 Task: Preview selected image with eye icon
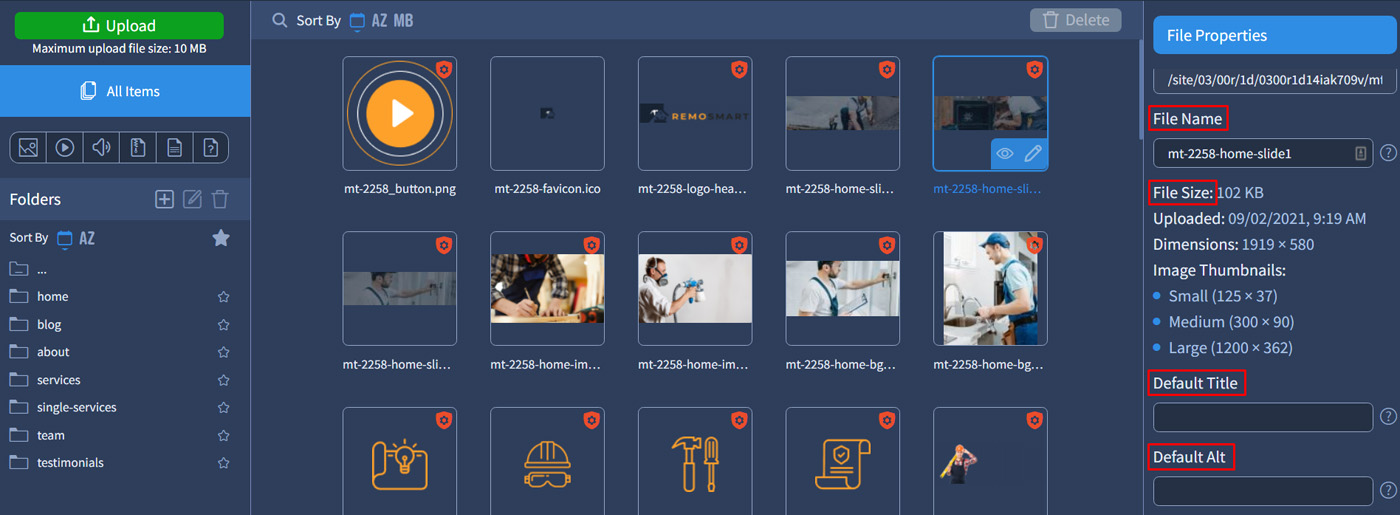coord(1005,154)
